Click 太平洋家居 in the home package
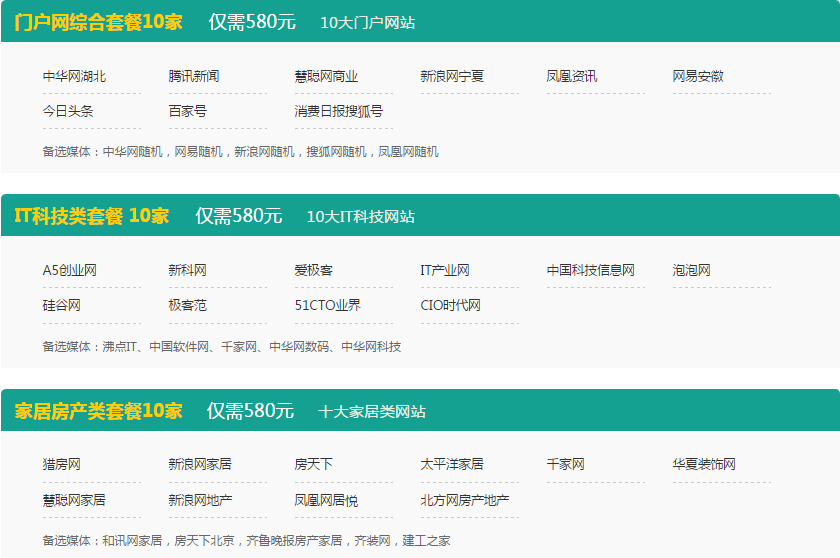 point(452,464)
